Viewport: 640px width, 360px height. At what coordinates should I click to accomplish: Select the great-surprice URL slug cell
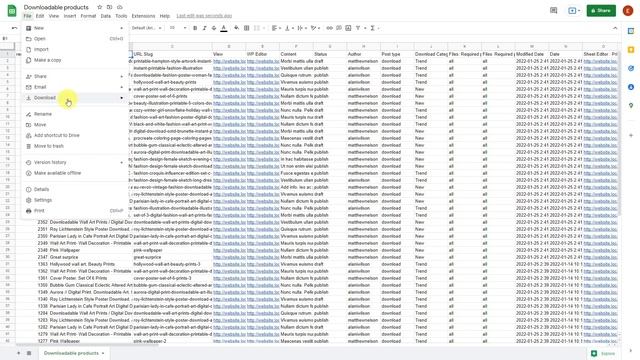click(x=172, y=257)
